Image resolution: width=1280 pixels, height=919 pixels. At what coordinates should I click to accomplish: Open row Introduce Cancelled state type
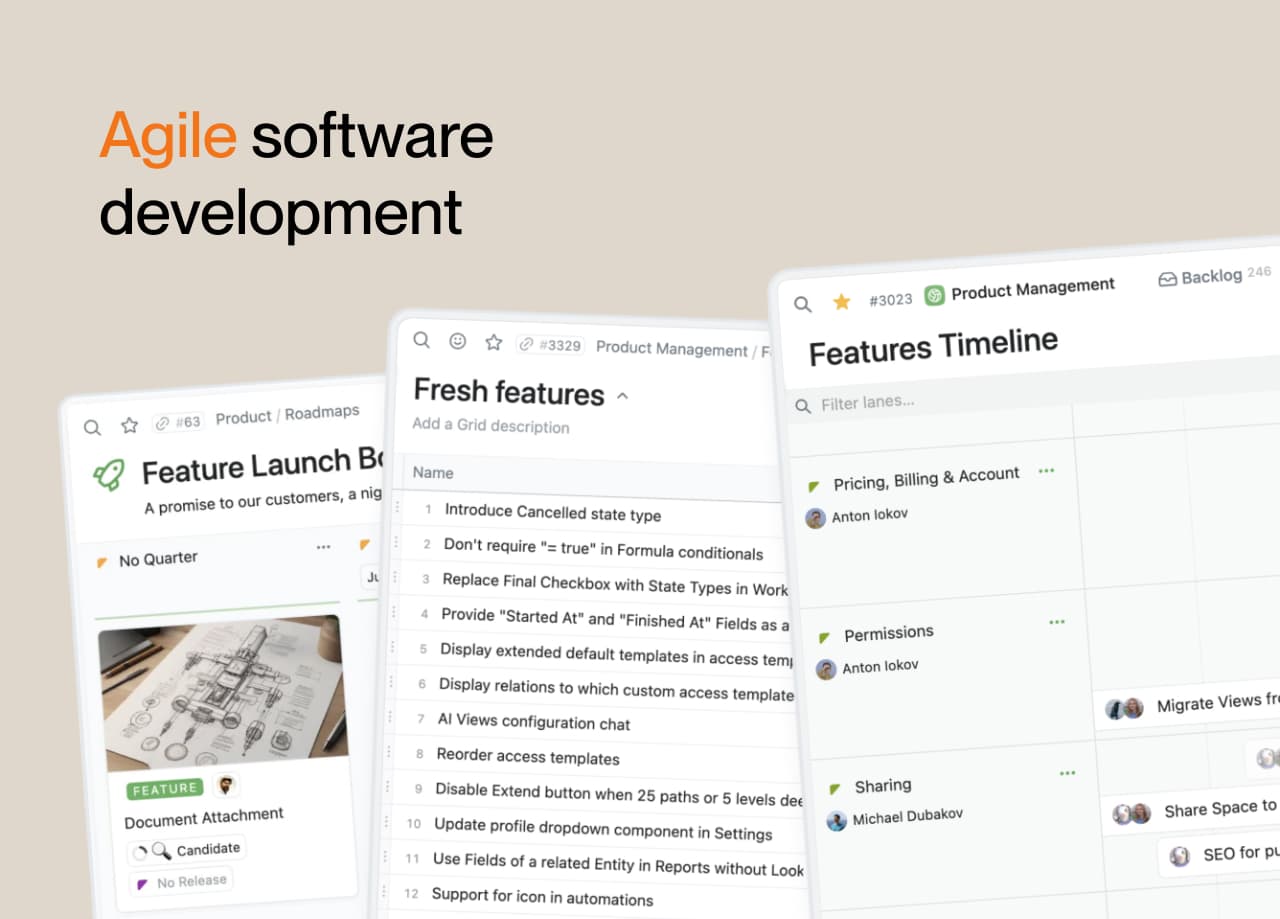click(553, 513)
